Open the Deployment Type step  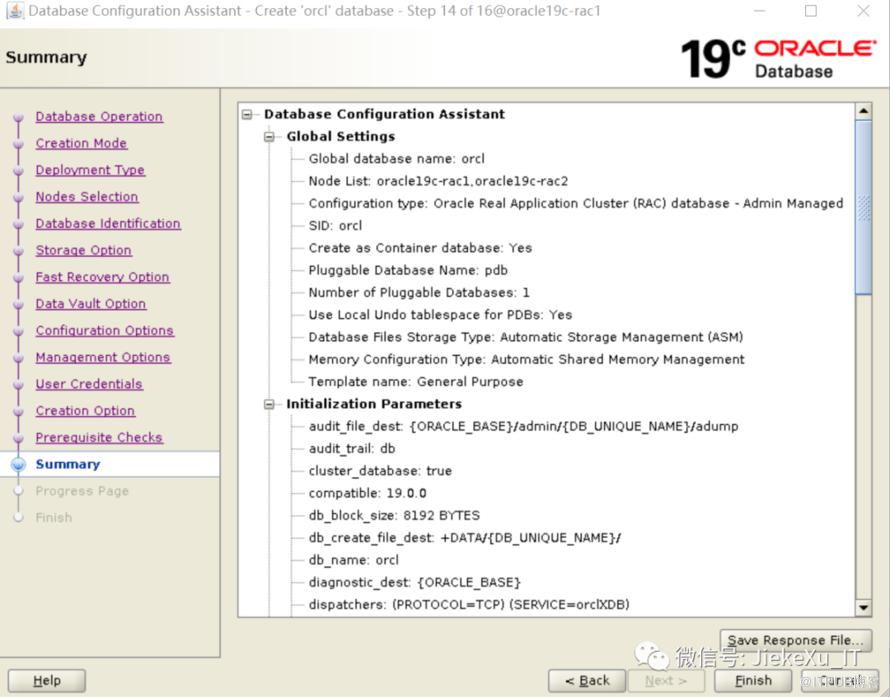coord(90,171)
